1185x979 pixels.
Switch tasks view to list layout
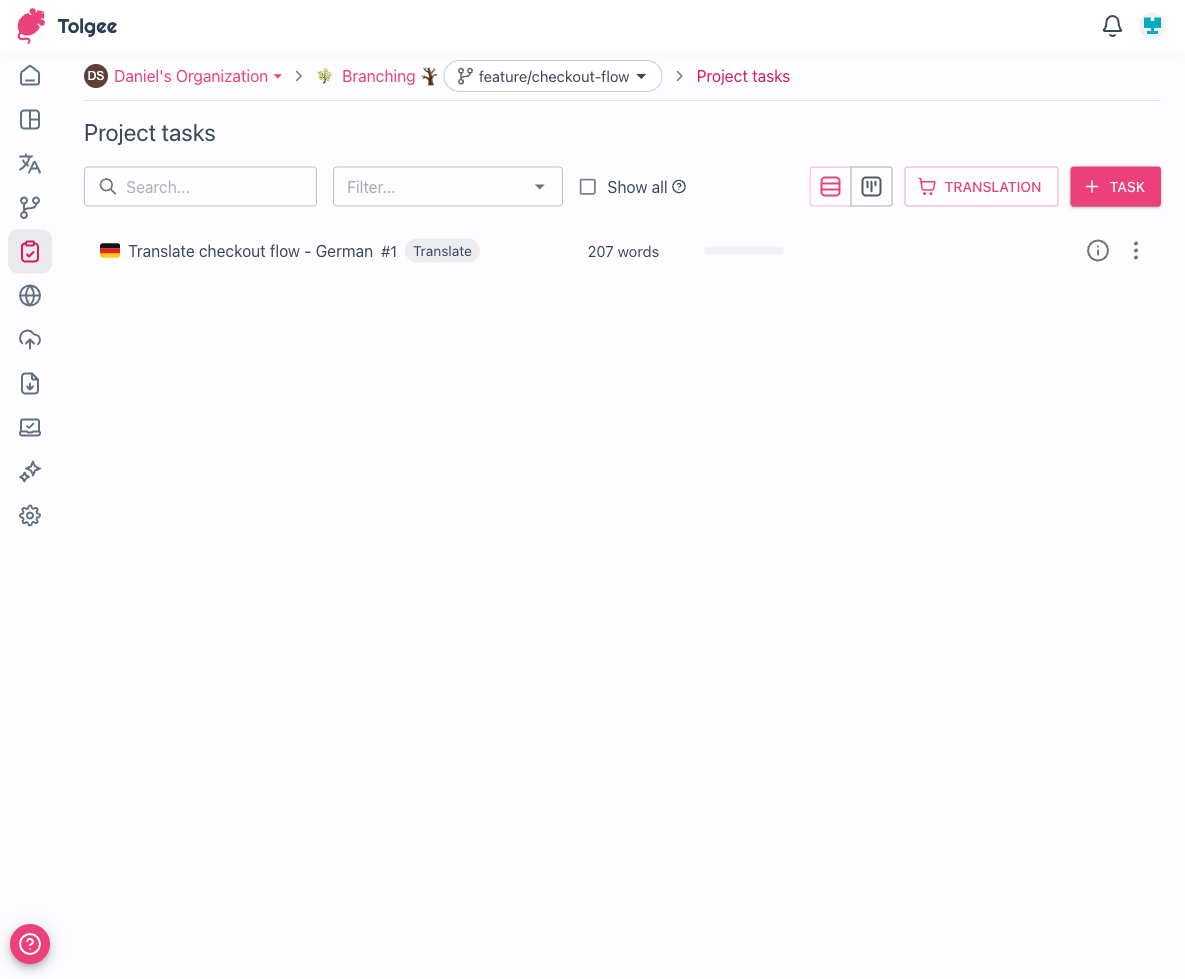pos(830,186)
